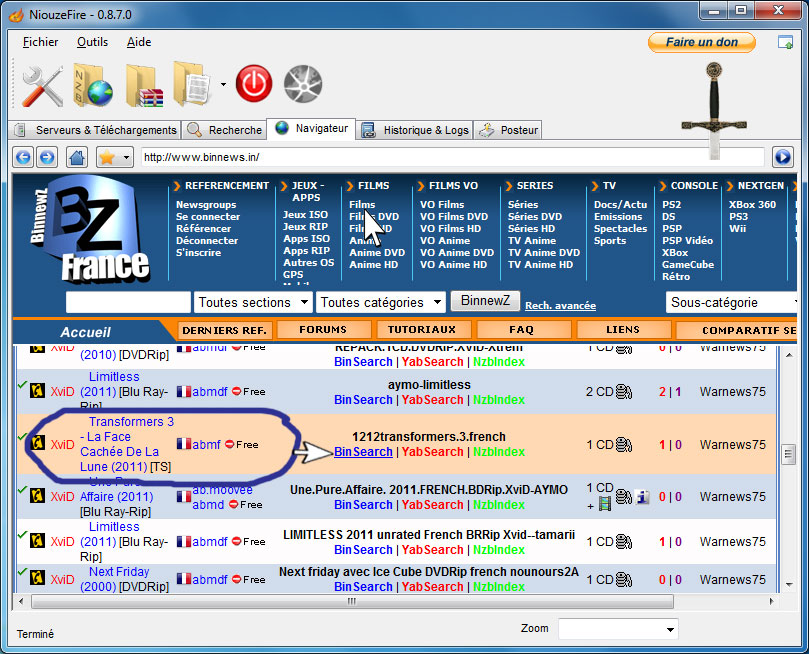Click the browser back arrow button
The image size is (809, 654).
click(23, 157)
